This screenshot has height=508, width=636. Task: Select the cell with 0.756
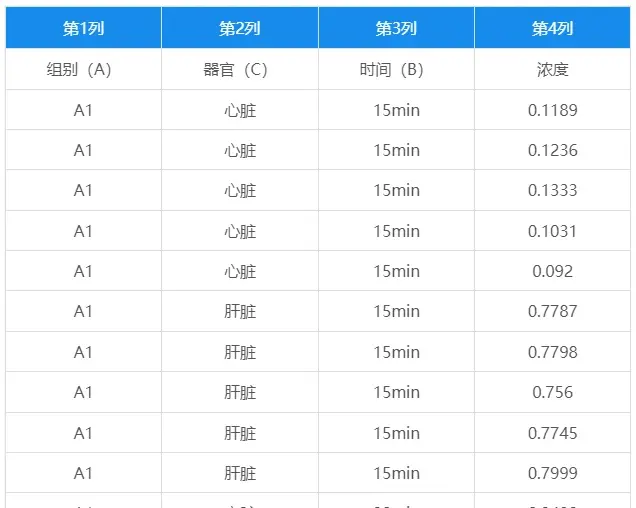click(553, 392)
